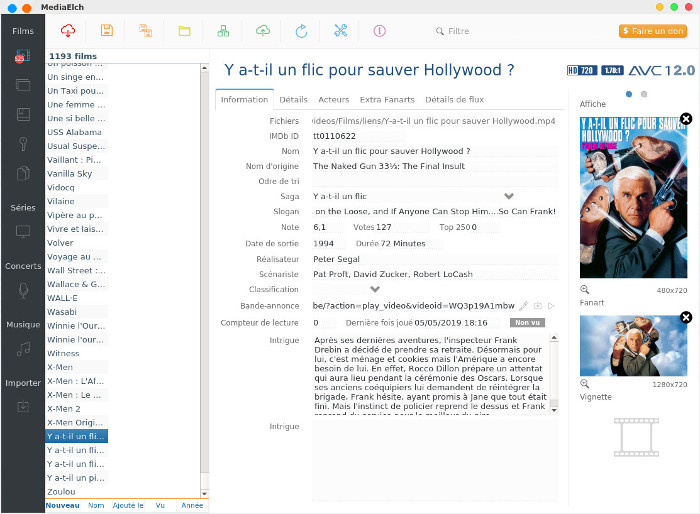Click the film list scroll down arrow
Viewport: 700px width, 514px height.
(204, 493)
